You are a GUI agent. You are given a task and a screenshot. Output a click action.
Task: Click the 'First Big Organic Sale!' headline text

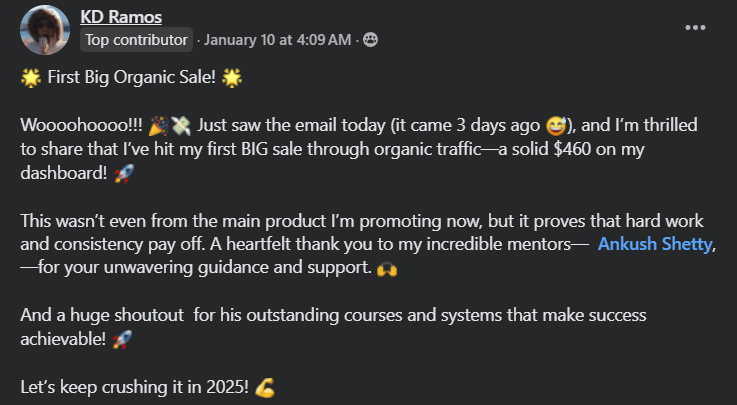pyautogui.click(x=131, y=79)
